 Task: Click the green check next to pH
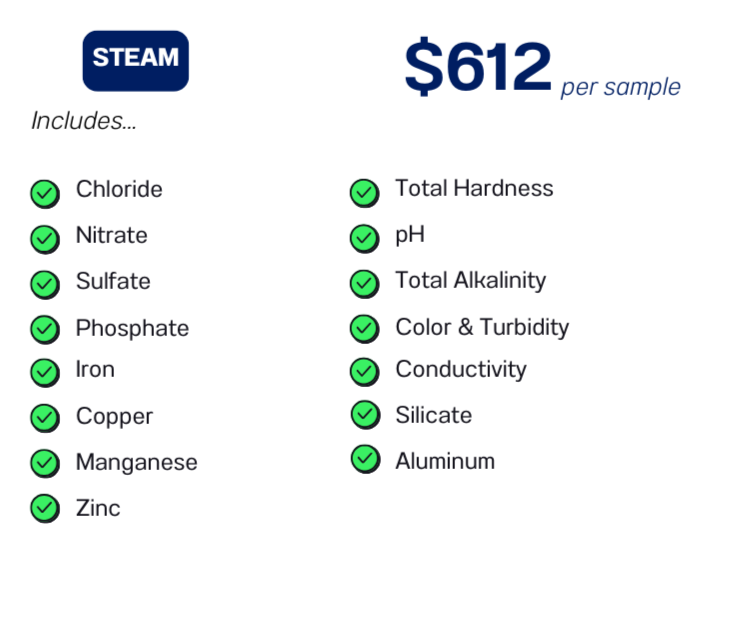[365, 238]
